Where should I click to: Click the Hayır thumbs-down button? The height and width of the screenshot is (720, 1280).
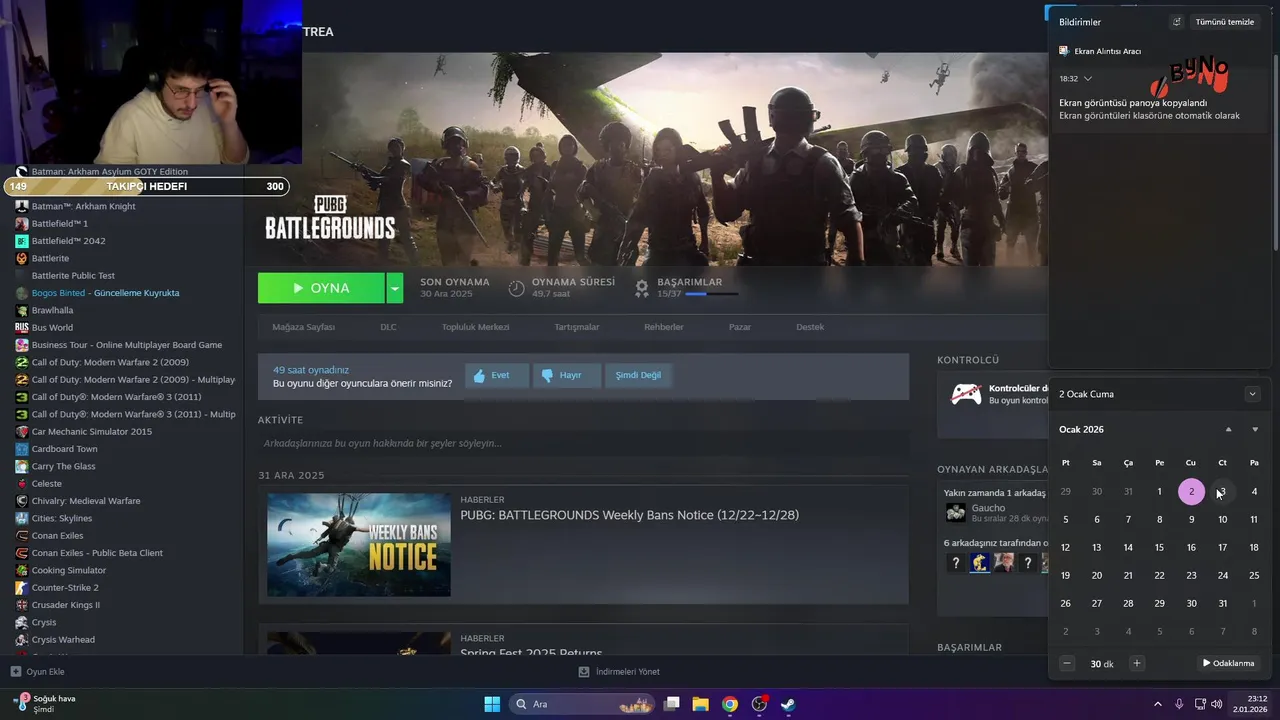point(567,376)
